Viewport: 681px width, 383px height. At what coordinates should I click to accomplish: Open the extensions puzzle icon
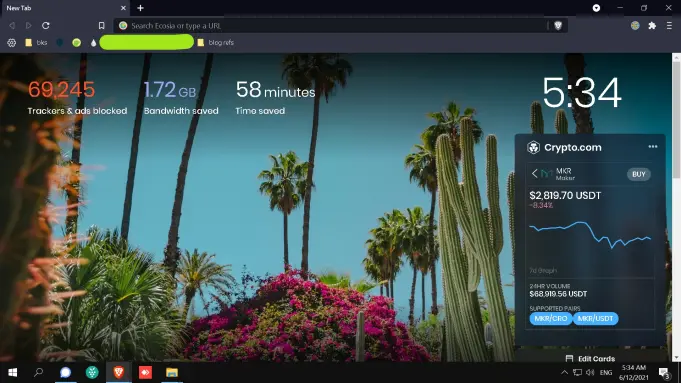(652, 26)
